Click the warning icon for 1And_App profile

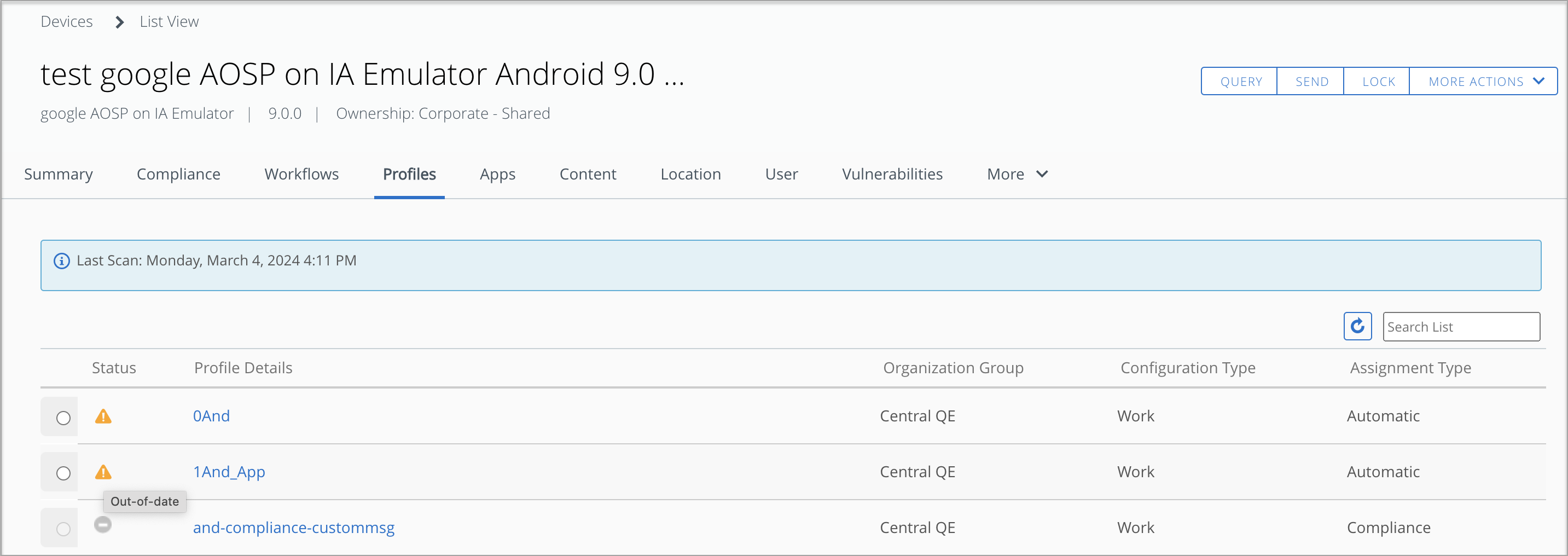(103, 472)
